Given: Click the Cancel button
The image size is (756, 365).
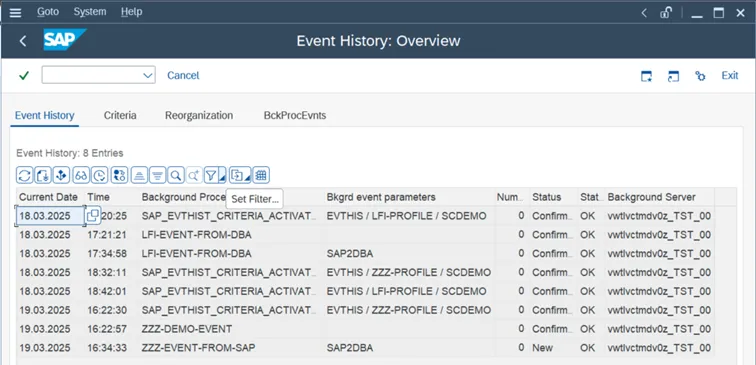Looking at the screenshot, I should coord(183,76).
